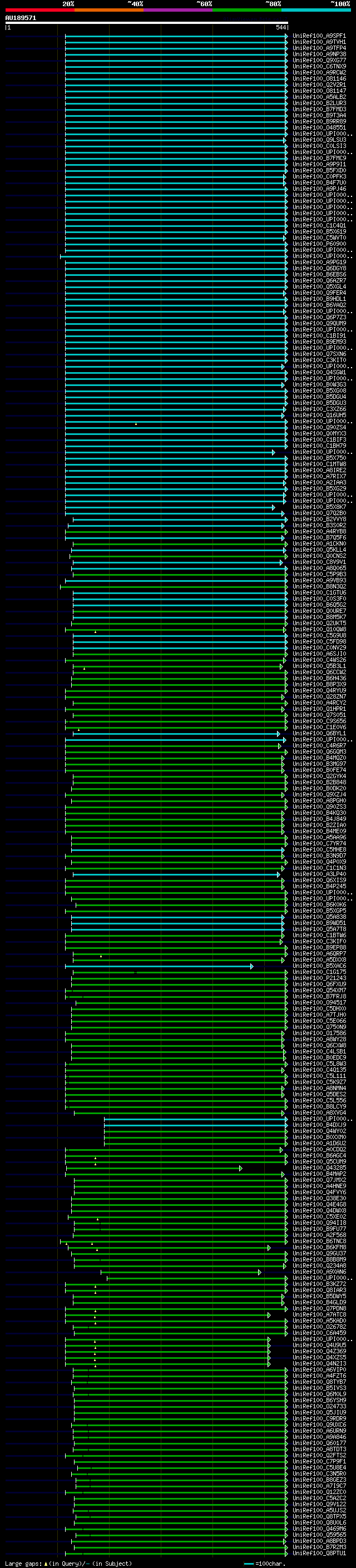Viewport: 356px width, 1568px height.
Task: Click the UniRef100_O24733 label
Action: click(x=319, y=1407)
